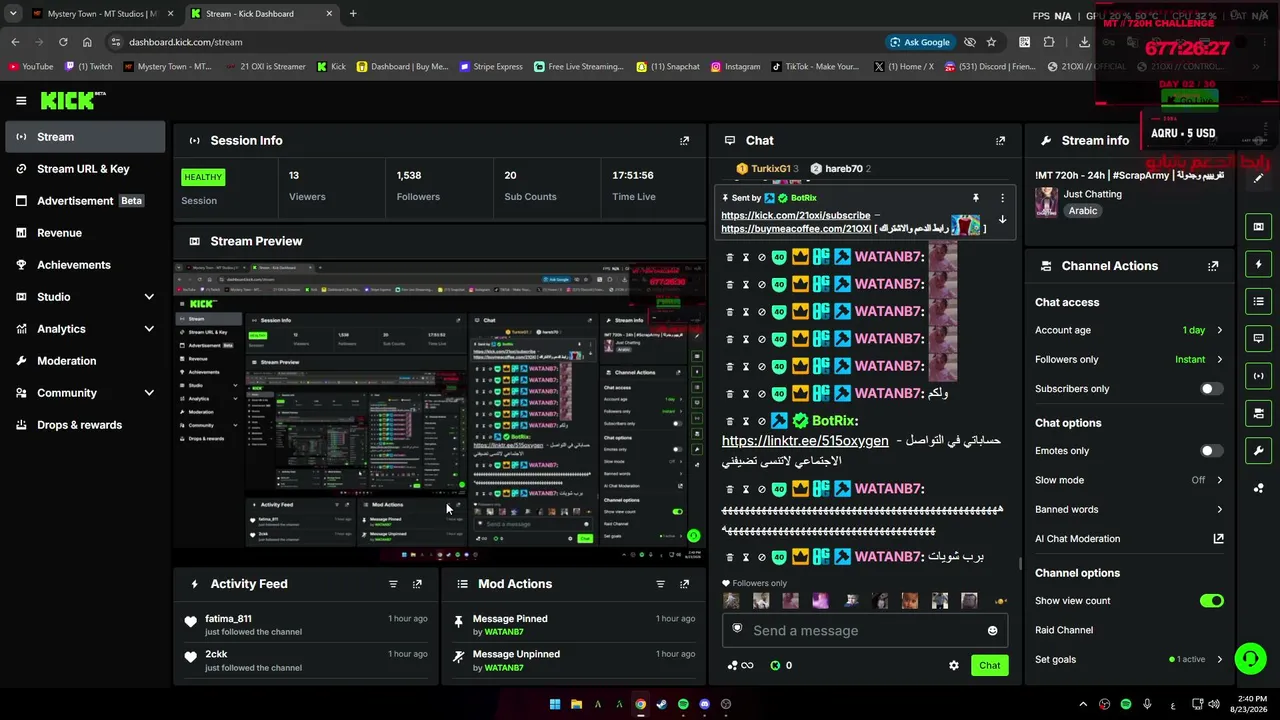Delete WATANB7's 'ولكم' message with trash icon

tap(729, 393)
